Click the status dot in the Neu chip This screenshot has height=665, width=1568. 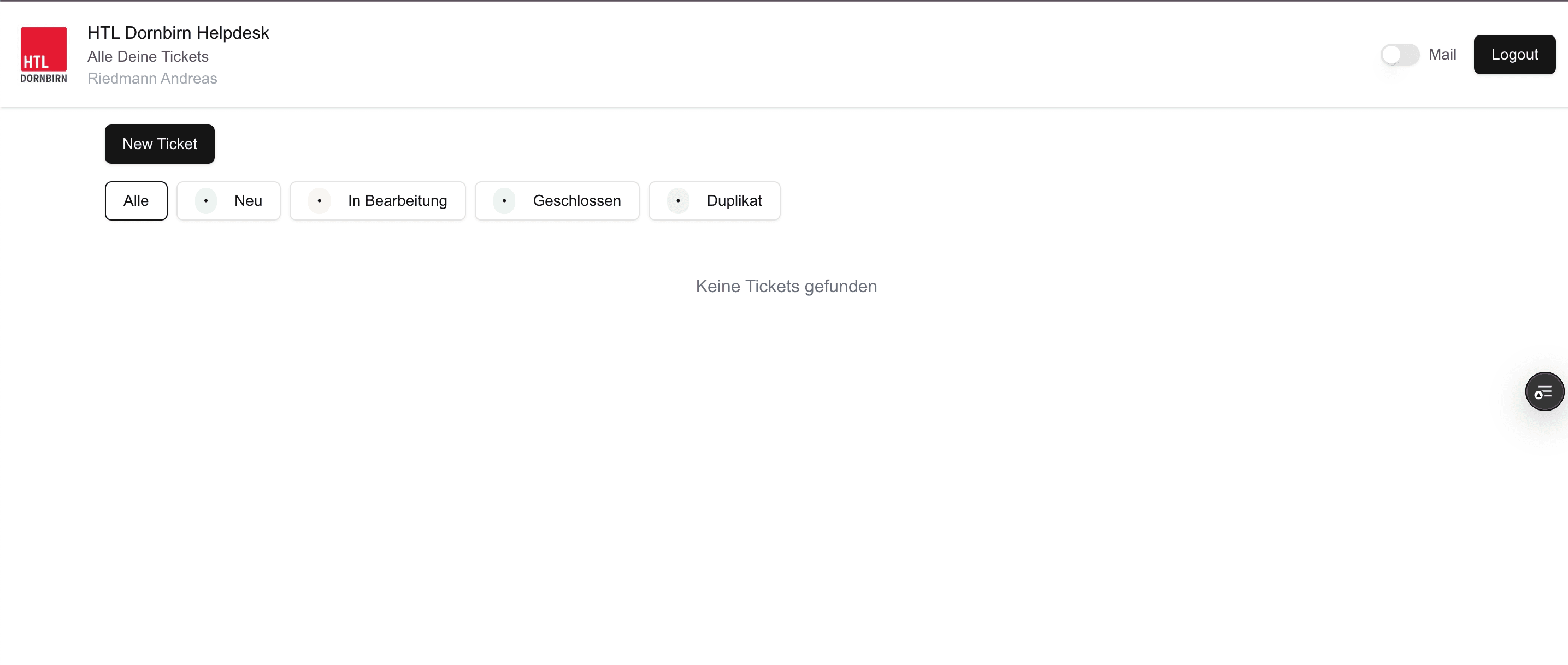point(206,201)
